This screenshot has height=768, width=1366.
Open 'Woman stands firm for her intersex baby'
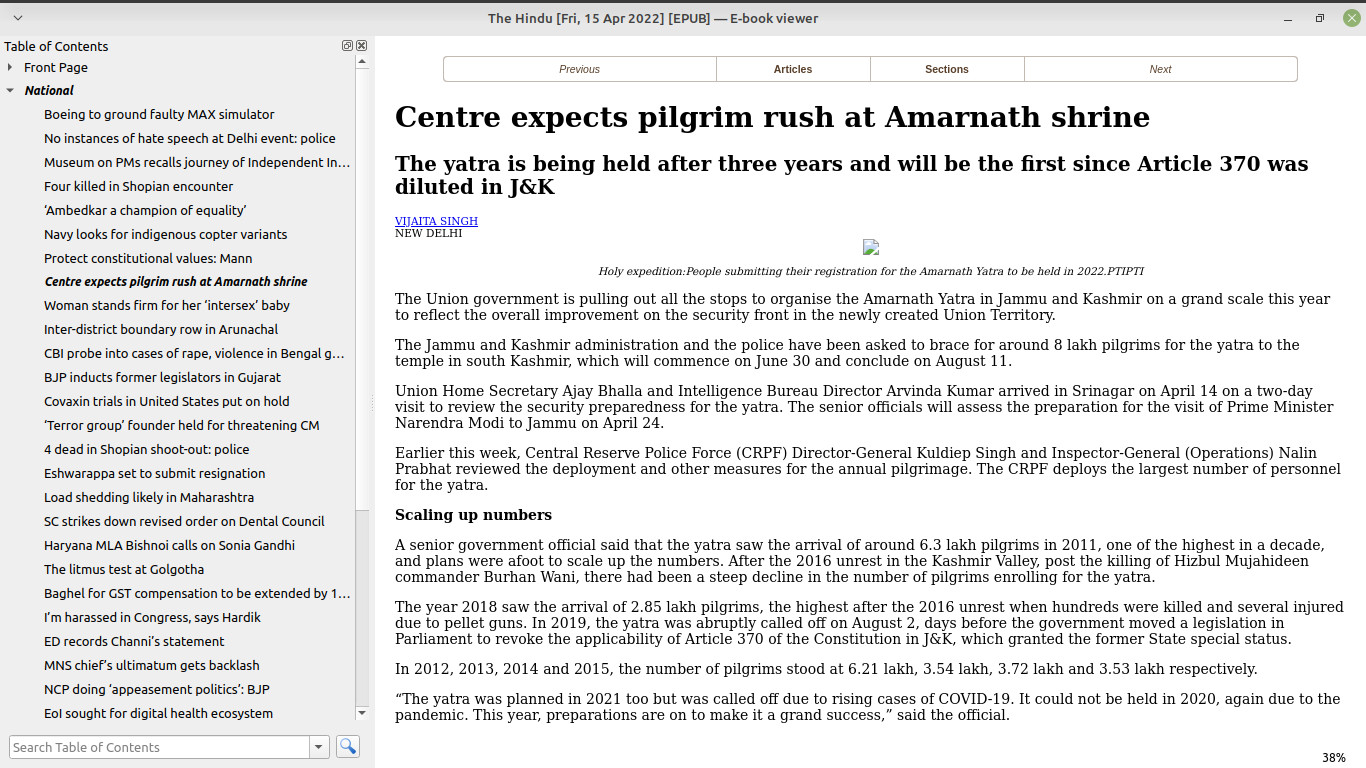click(167, 305)
